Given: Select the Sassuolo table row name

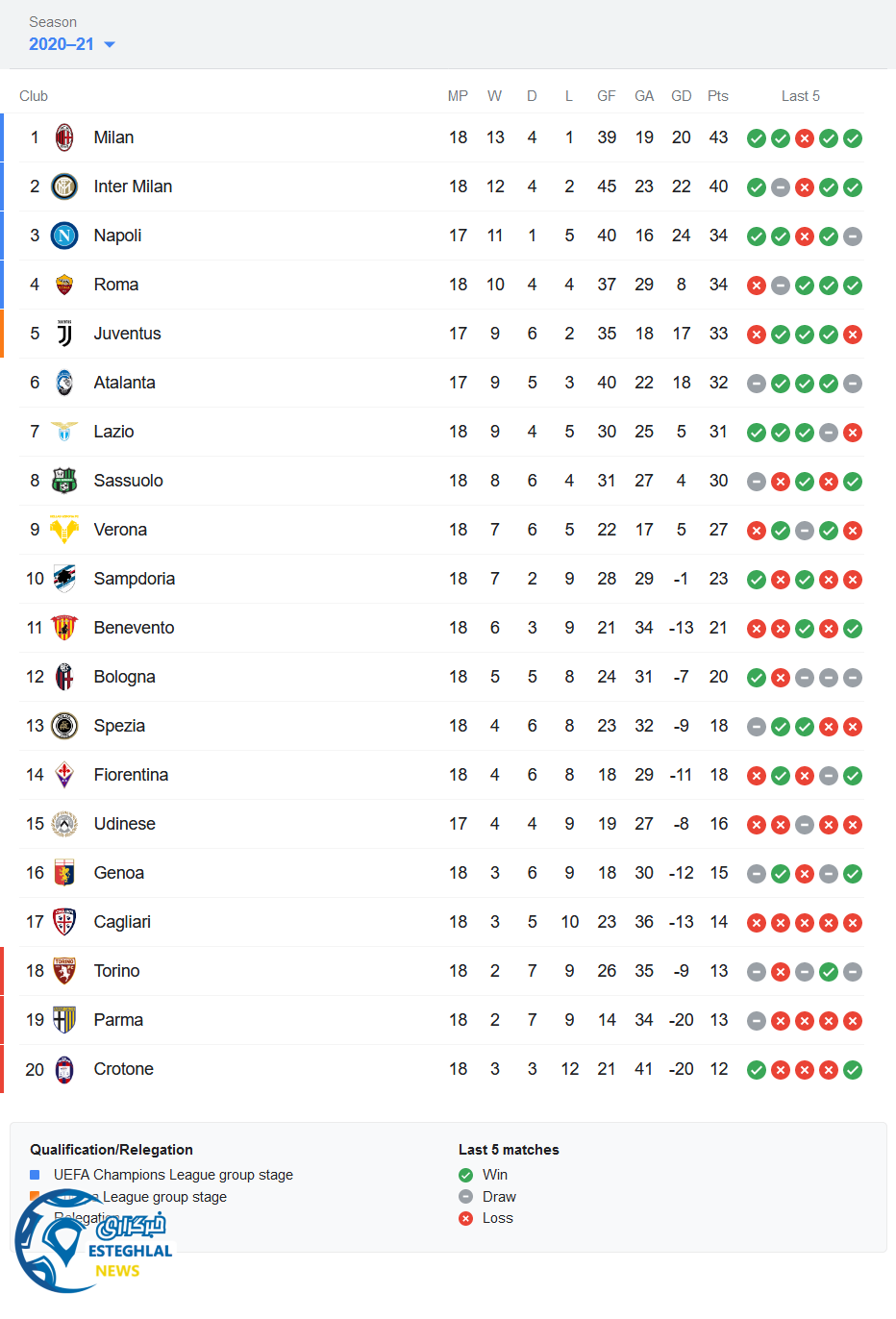Looking at the screenshot, I should (128, 481).
